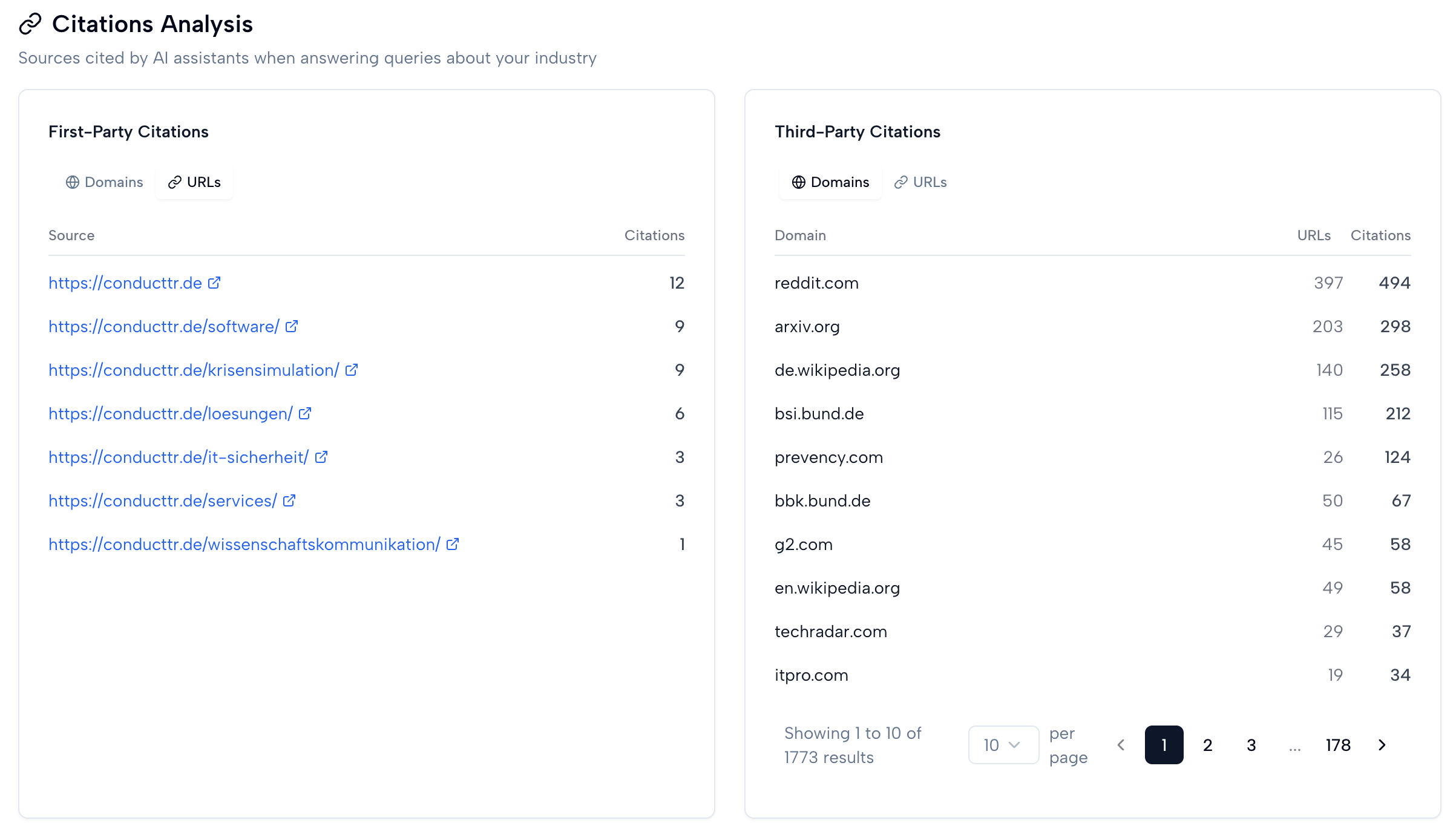Viewport: 1456px width, 829px height.
Task: Open external link icon for wissenschaftskommunikation URL
Action: tap(453, 544)
